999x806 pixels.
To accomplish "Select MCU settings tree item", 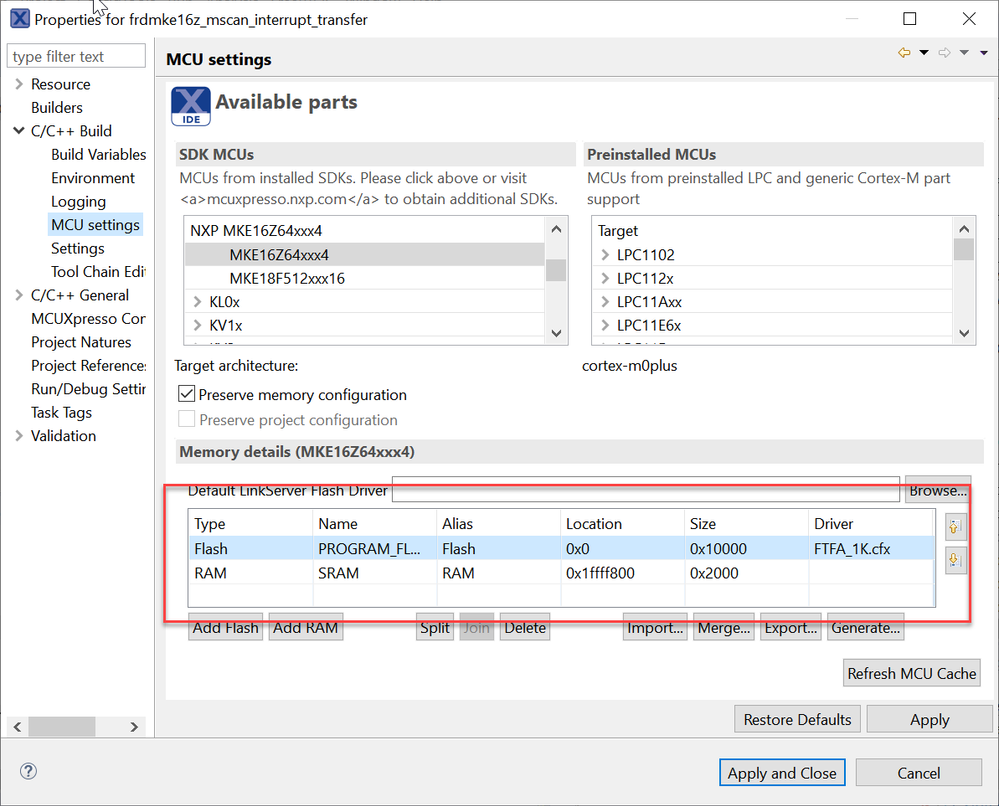I will click(x=96, y=225).
